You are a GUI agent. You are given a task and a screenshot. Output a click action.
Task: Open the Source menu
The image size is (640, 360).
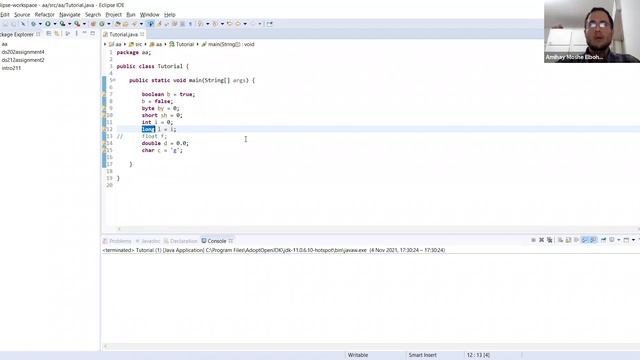[22, 15]
